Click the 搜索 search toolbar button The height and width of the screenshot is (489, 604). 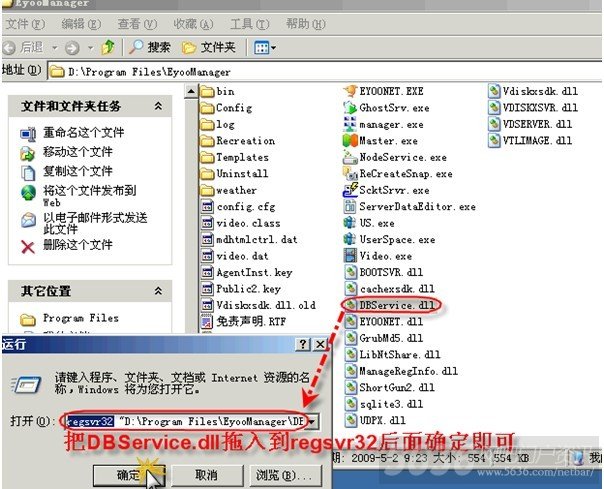coord(150,47)
